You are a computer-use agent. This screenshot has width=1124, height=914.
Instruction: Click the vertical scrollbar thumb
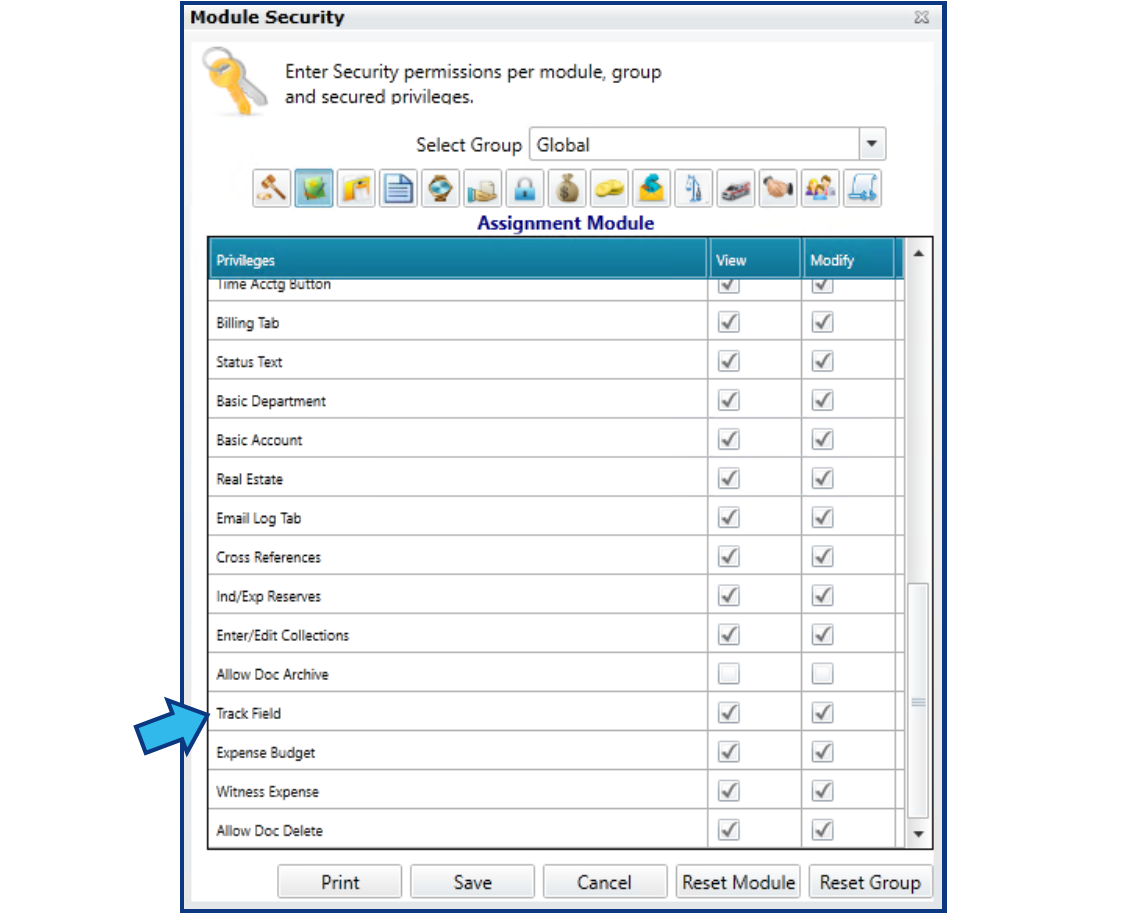click(918, 701)
